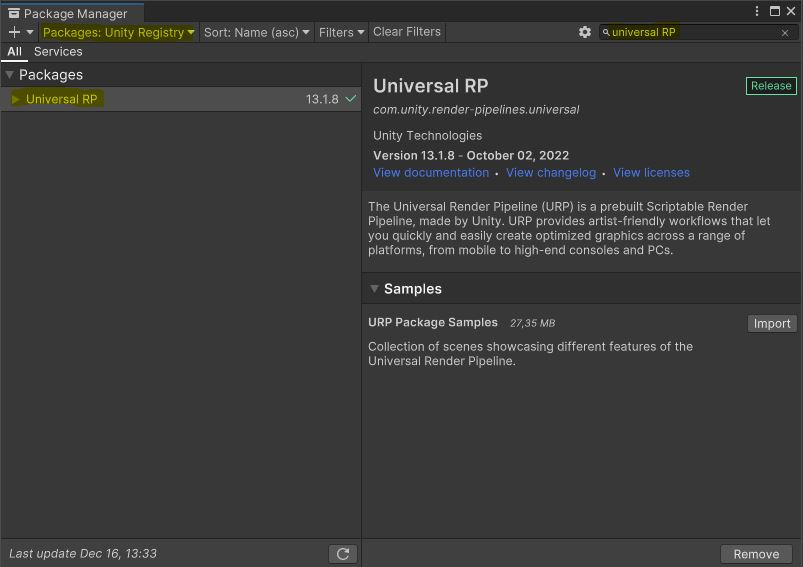Open the advanced settings gear icon
The height and width of the screenshot is (567, 803).
584,32
